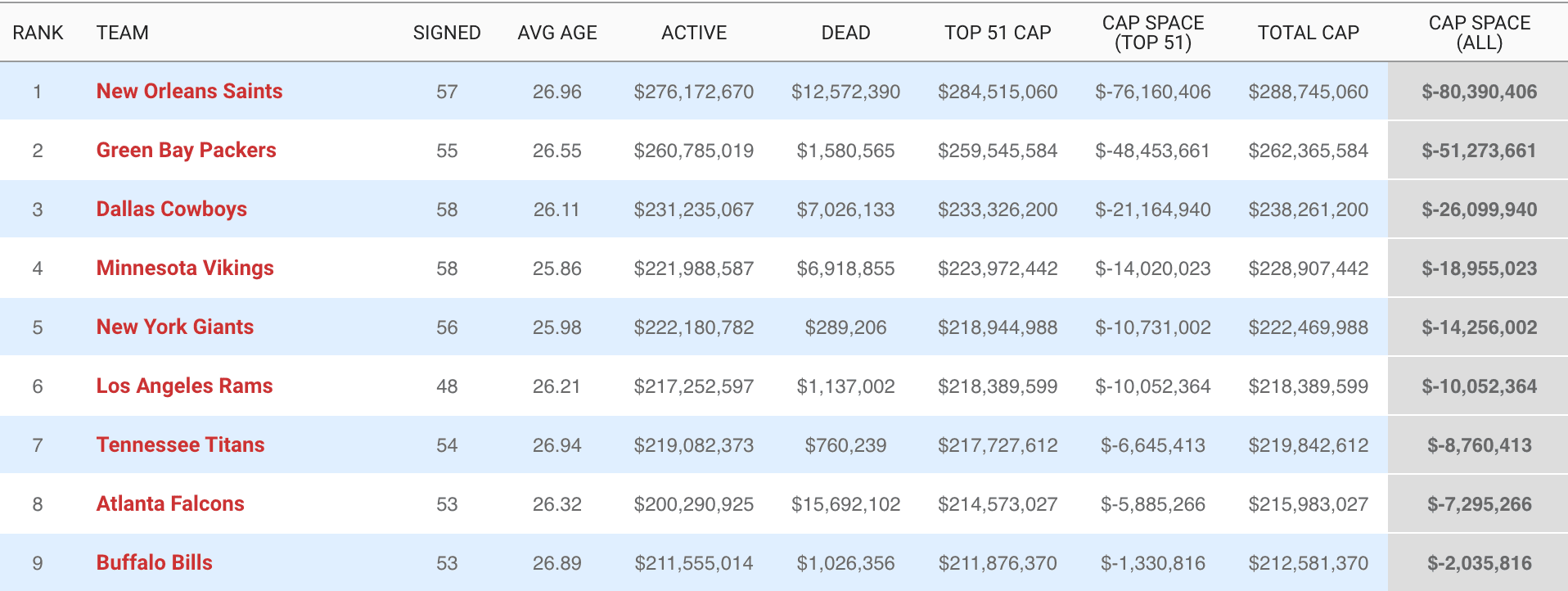
Task: Select Saints cap space value $-80,390,406
Action: [1479, 92]
